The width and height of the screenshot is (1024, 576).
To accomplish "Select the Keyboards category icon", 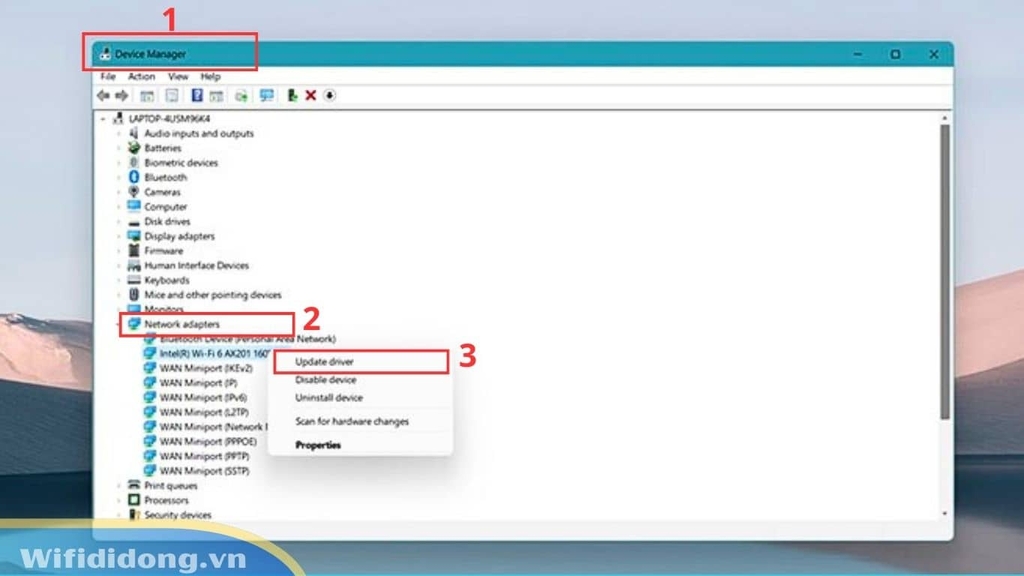I will [134, 280].
